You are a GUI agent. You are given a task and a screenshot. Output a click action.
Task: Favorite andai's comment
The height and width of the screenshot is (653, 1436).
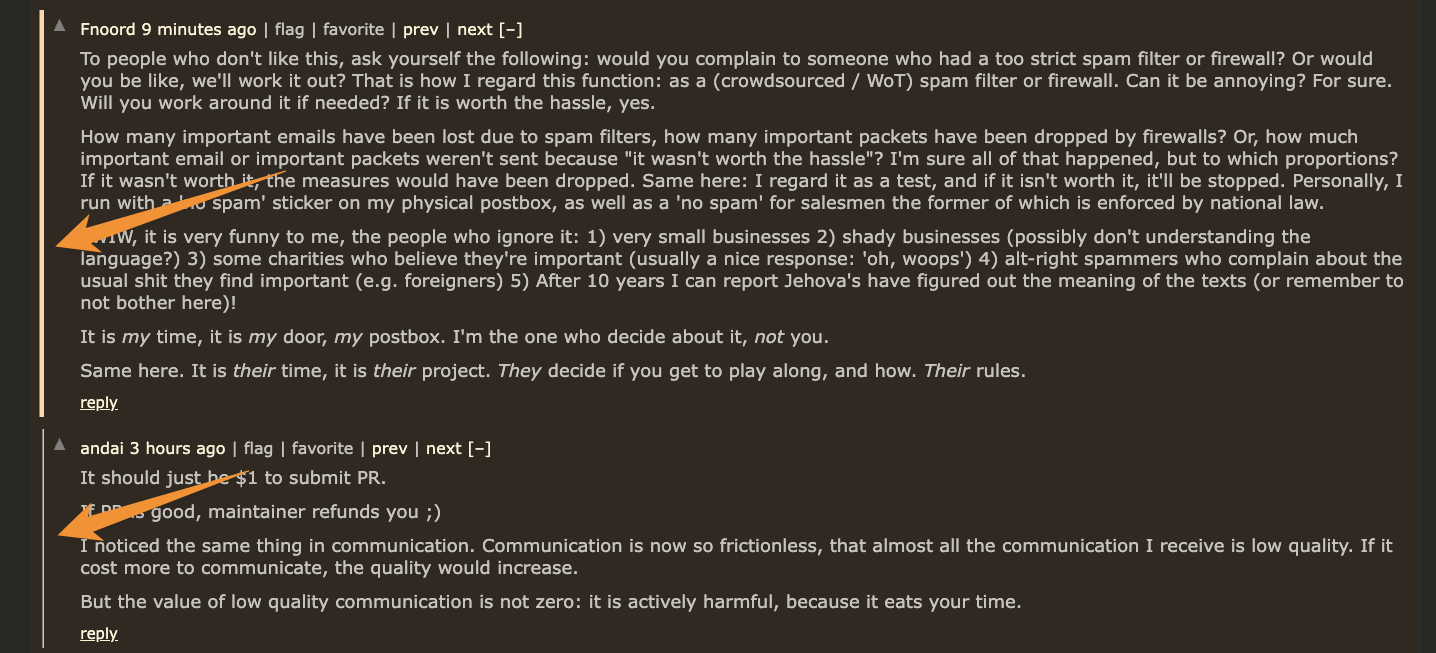coord(322,449)
